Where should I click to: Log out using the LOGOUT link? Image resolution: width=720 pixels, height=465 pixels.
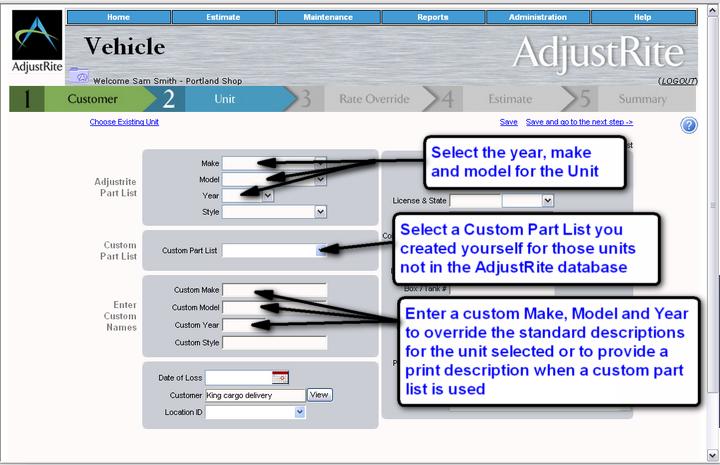tap(678, 81)
